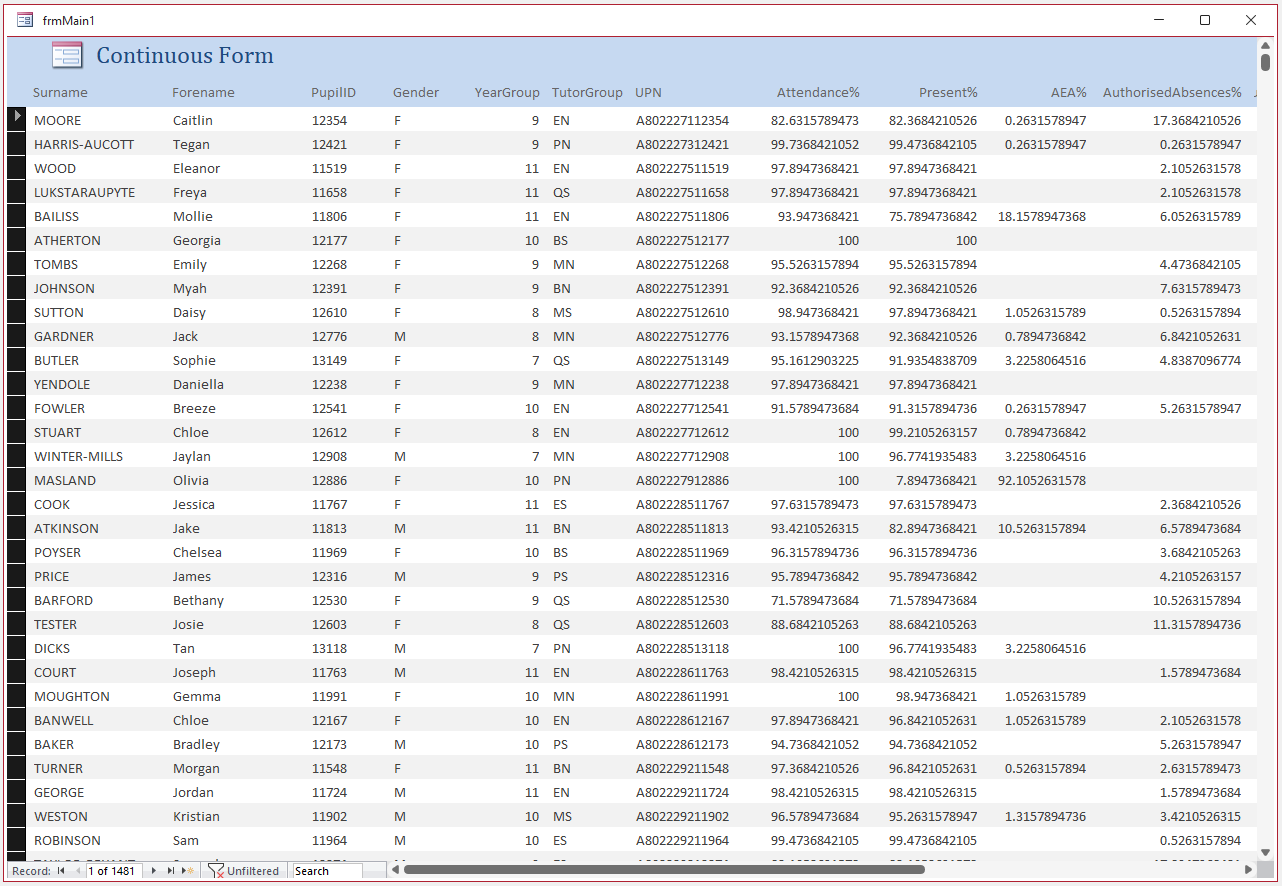Click surname cell LUKSTARAUPYTE
This screenshot has height=886, width=1282.
click(85, 192)
